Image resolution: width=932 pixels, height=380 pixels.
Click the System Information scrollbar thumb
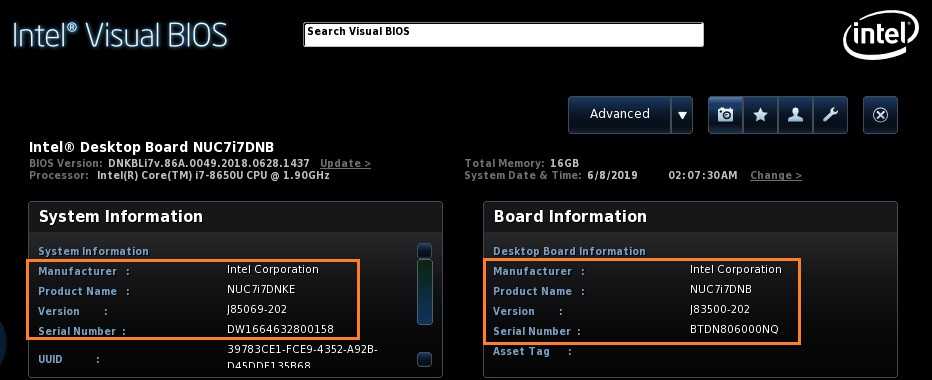coord(425,292)
